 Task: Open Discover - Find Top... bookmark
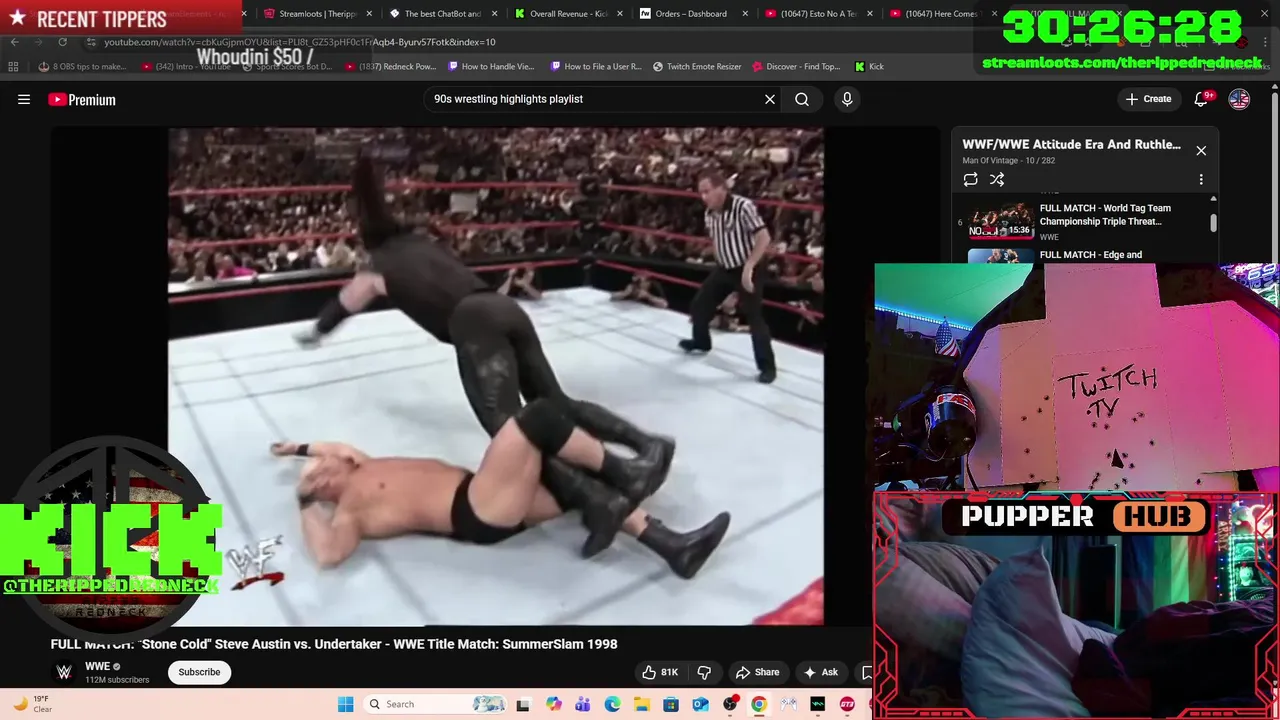(796, 67)
